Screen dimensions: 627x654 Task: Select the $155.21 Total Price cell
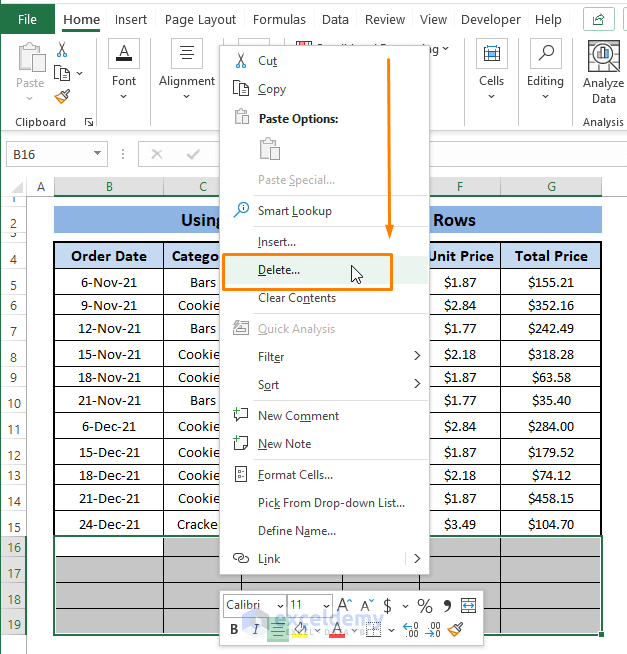click(x=551, y=283)
